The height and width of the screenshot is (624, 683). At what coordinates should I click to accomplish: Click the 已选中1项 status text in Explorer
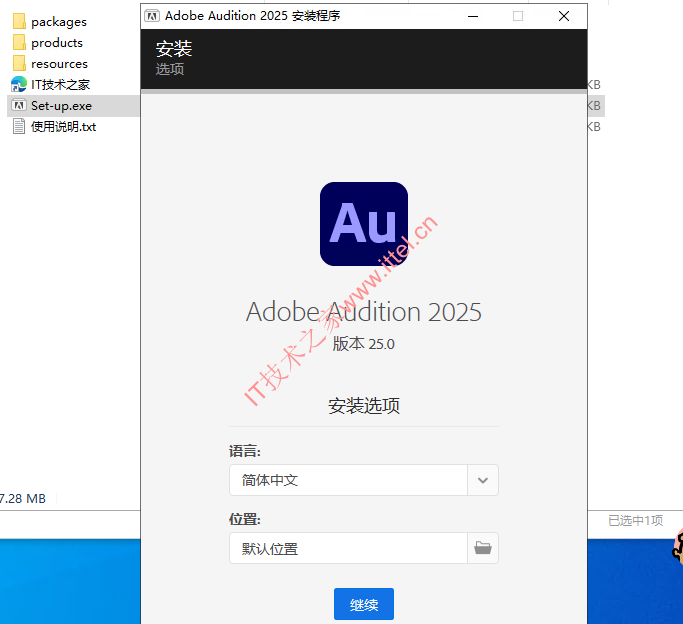coord(636,520)
